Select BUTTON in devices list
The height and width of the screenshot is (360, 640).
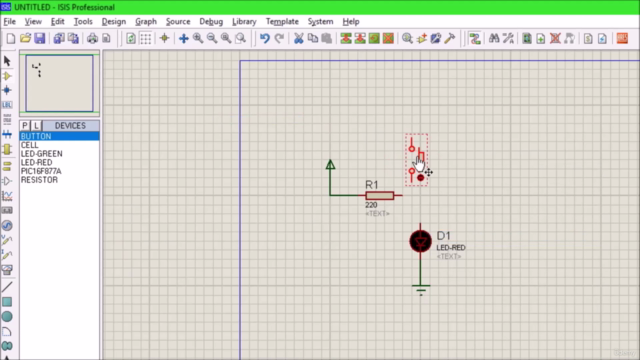pos(59,136)
